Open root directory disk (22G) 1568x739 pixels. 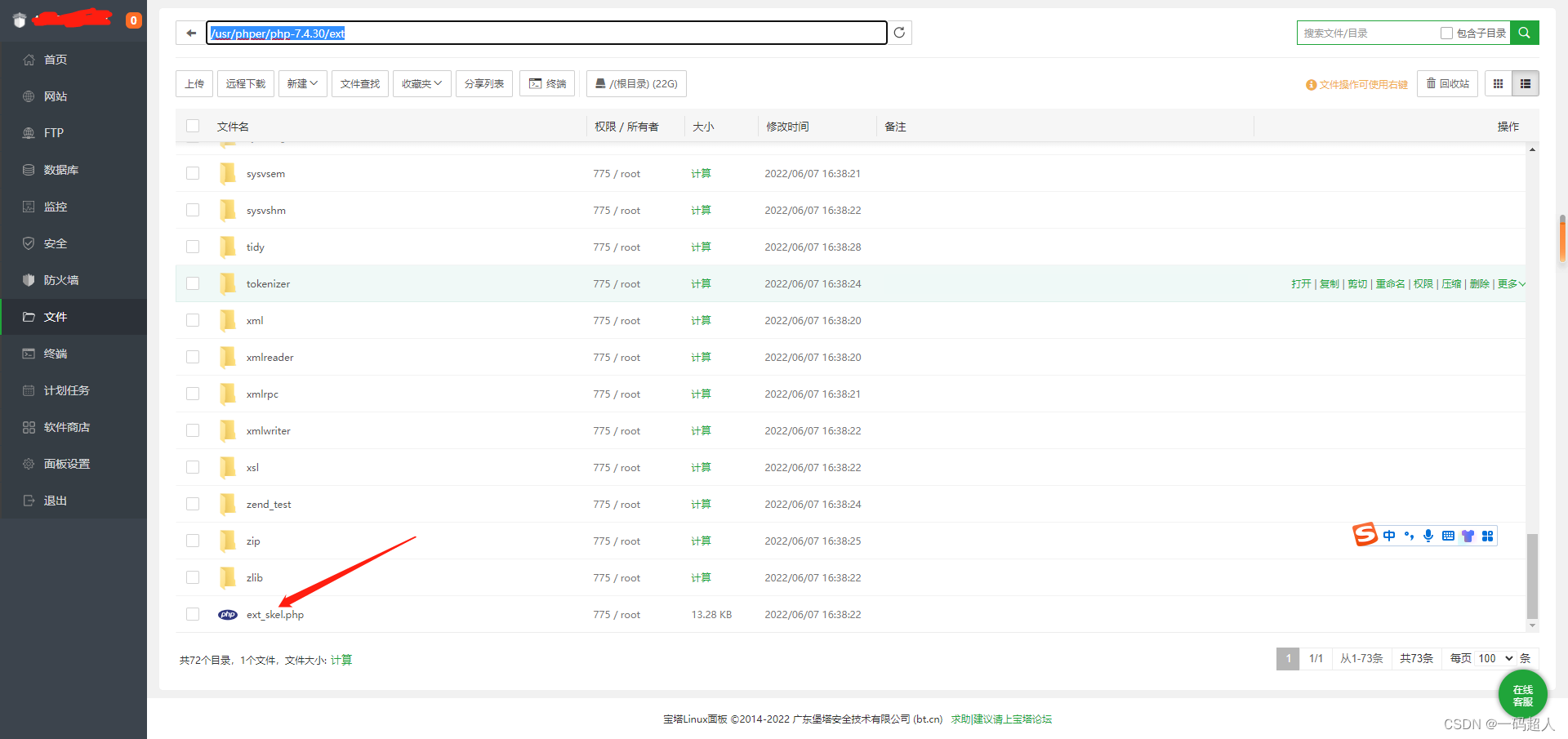point(636,83)
